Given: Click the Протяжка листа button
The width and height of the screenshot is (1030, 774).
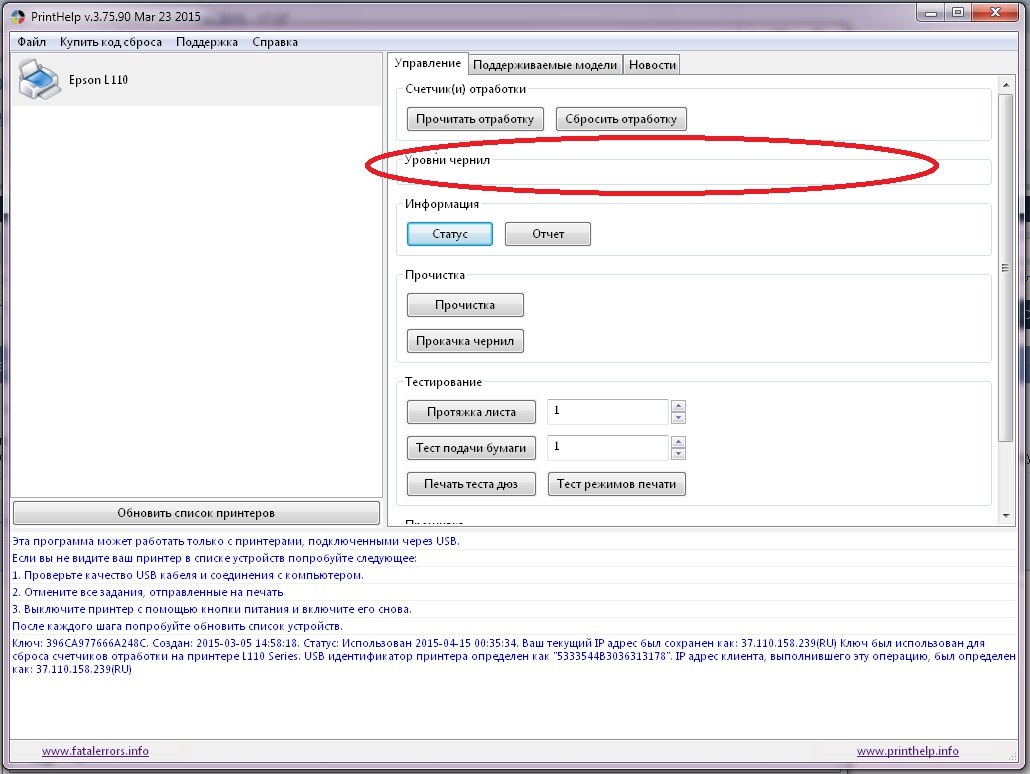Looking at the screenshot, I should point(471,412).
